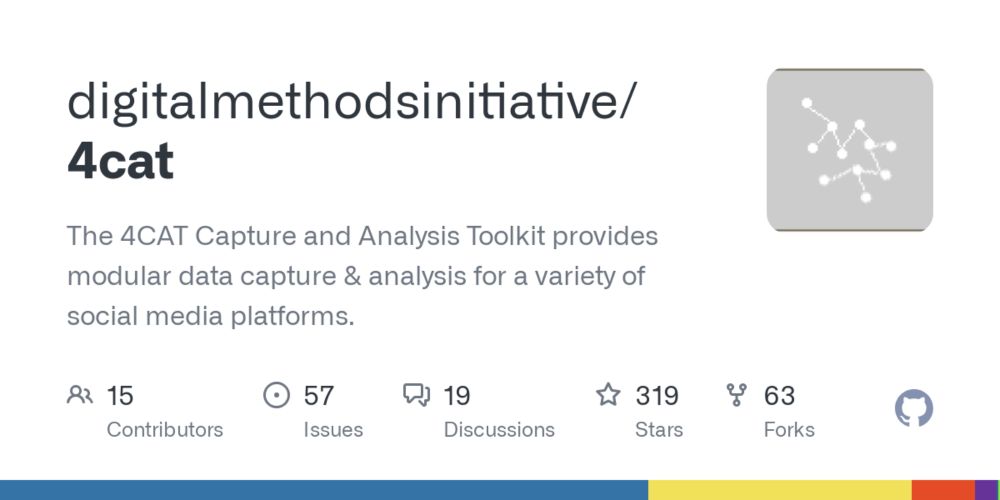1000x500 pixels.
Task: Click the repository description text
Action: click(x=362, y=276)
